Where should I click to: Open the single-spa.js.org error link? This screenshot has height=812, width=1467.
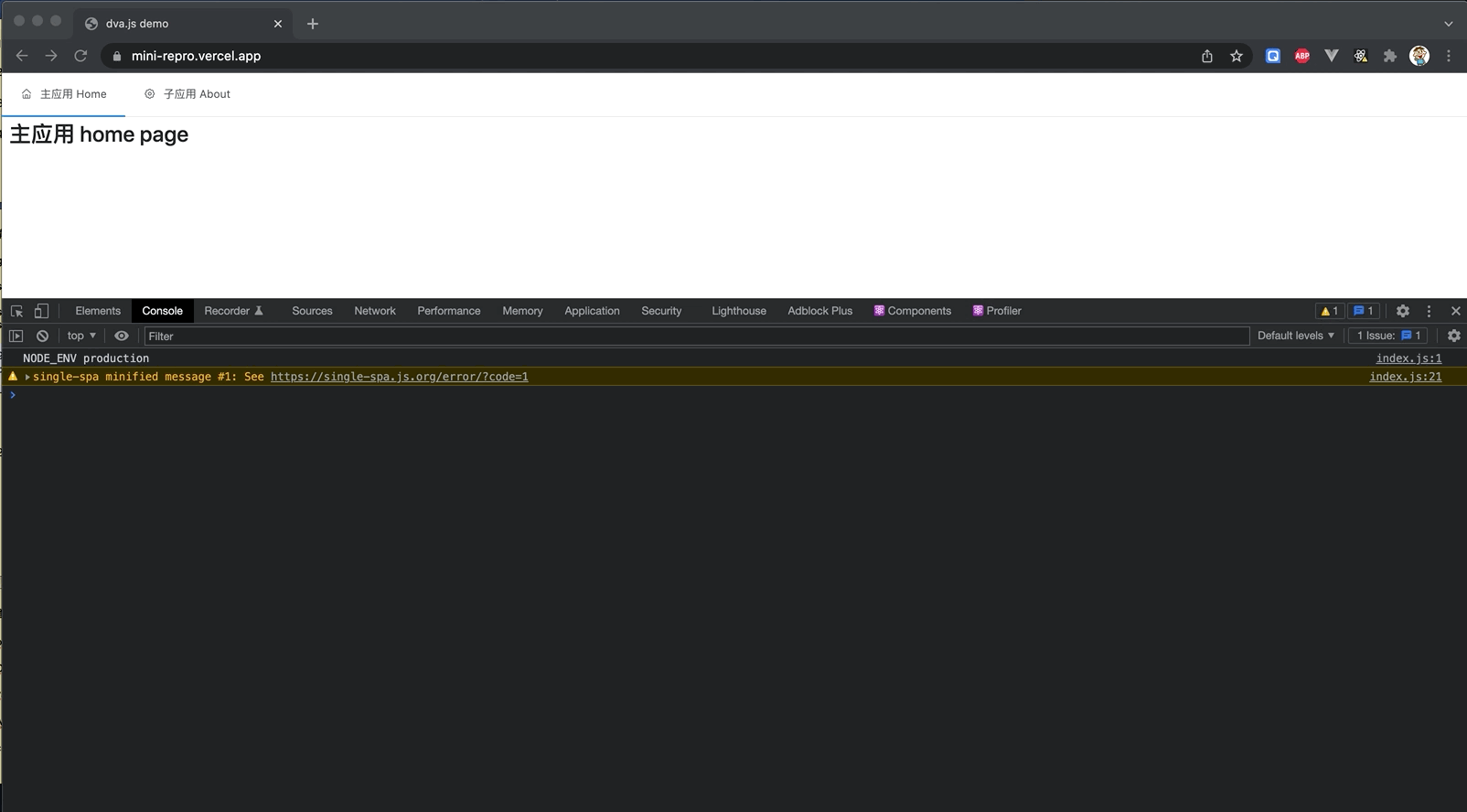[x=399, y=377]
